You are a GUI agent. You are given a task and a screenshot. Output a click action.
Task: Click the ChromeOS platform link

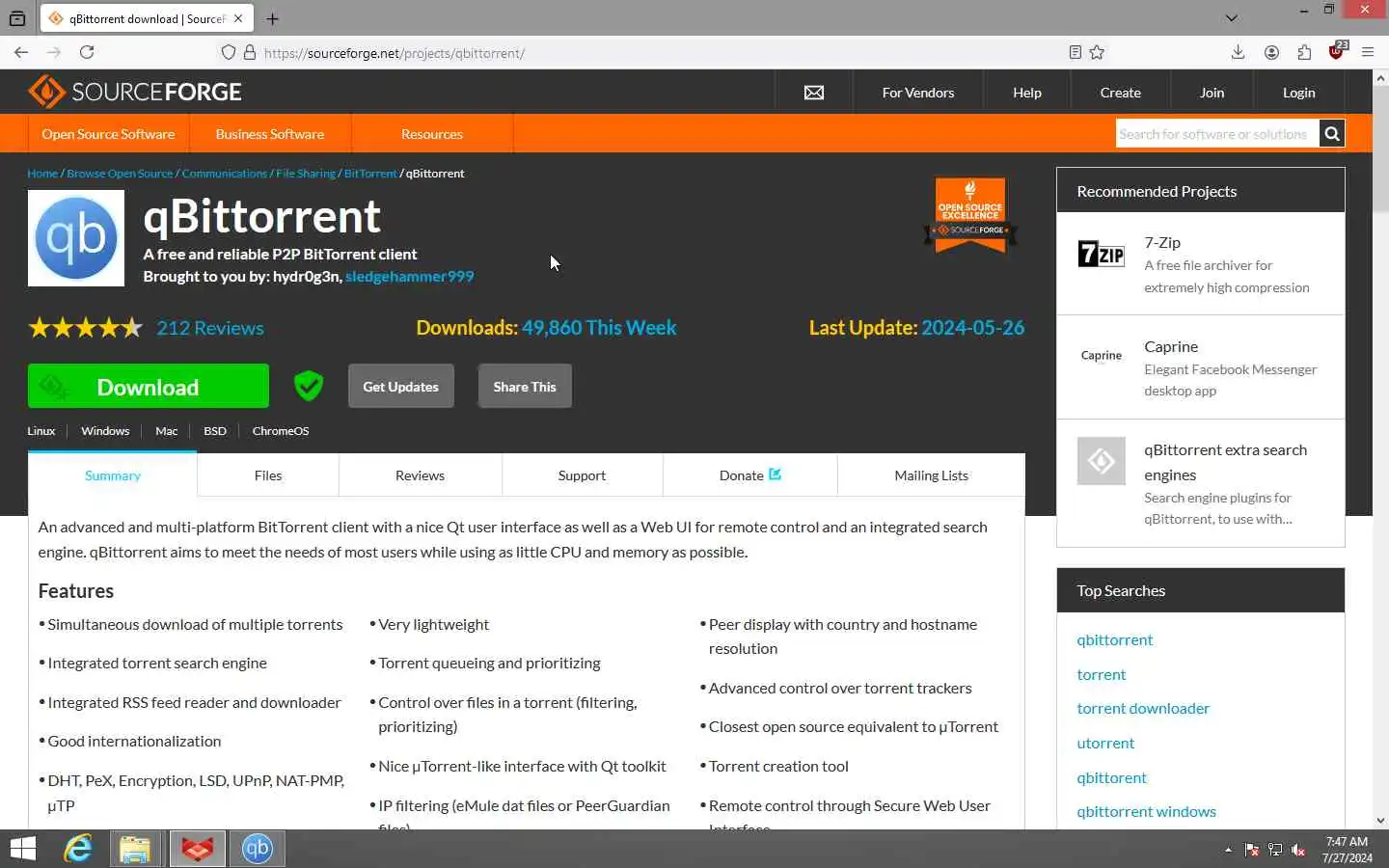click(281, 431)
